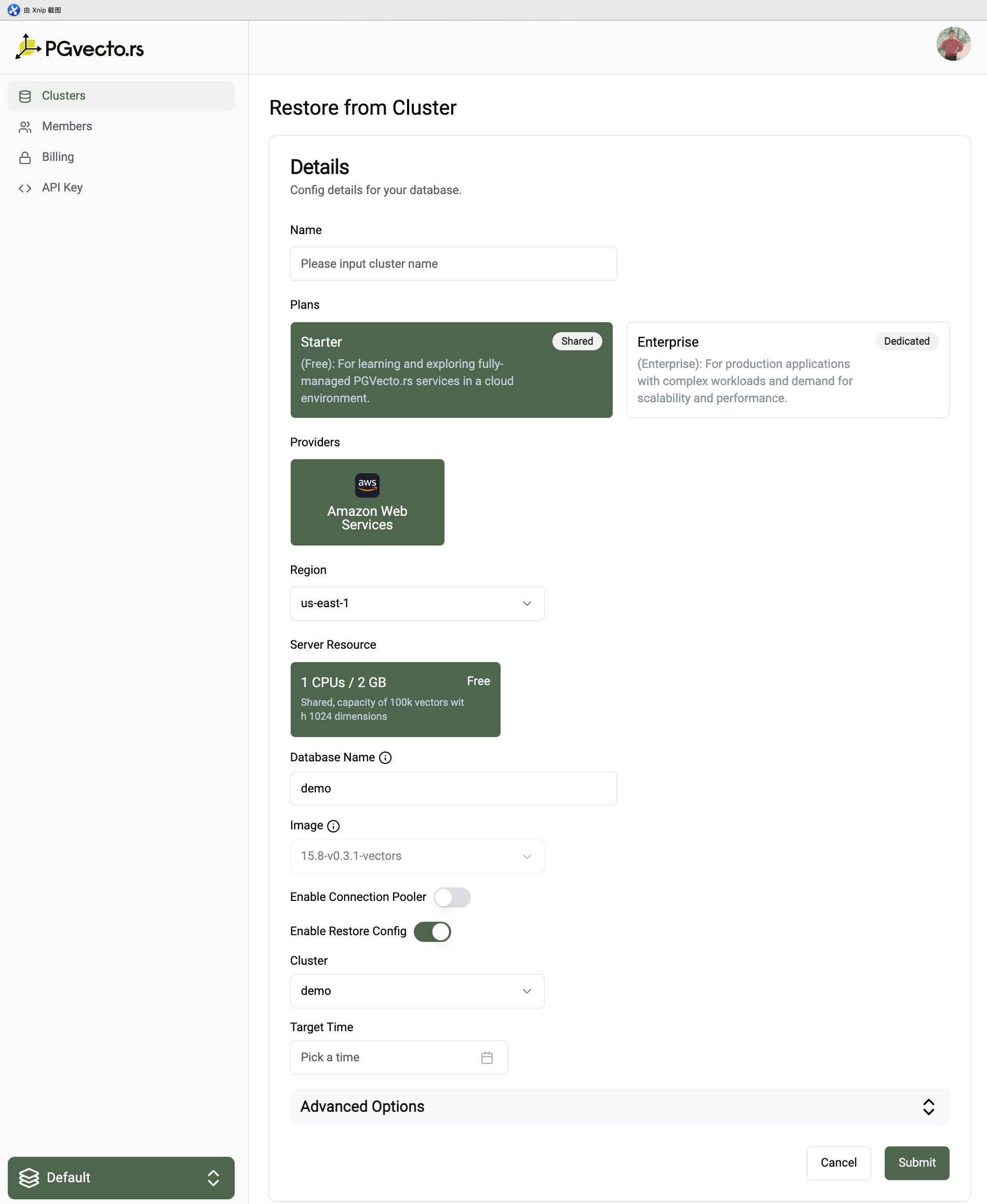987x1204 pixels.
Task: Click the AWS provider logo icon
Action: (367, 485)
